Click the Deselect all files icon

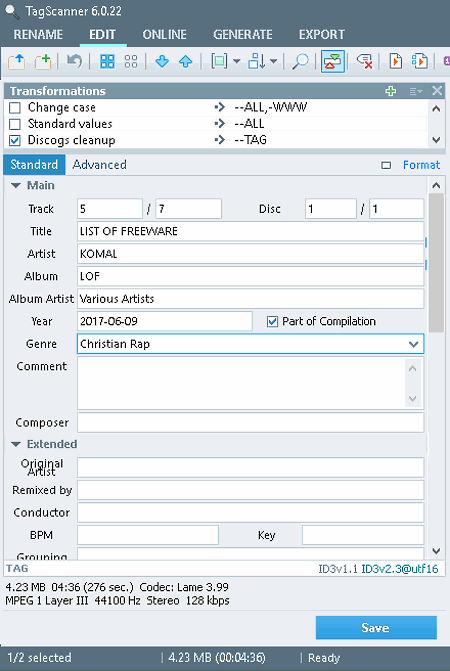point(131,61)
